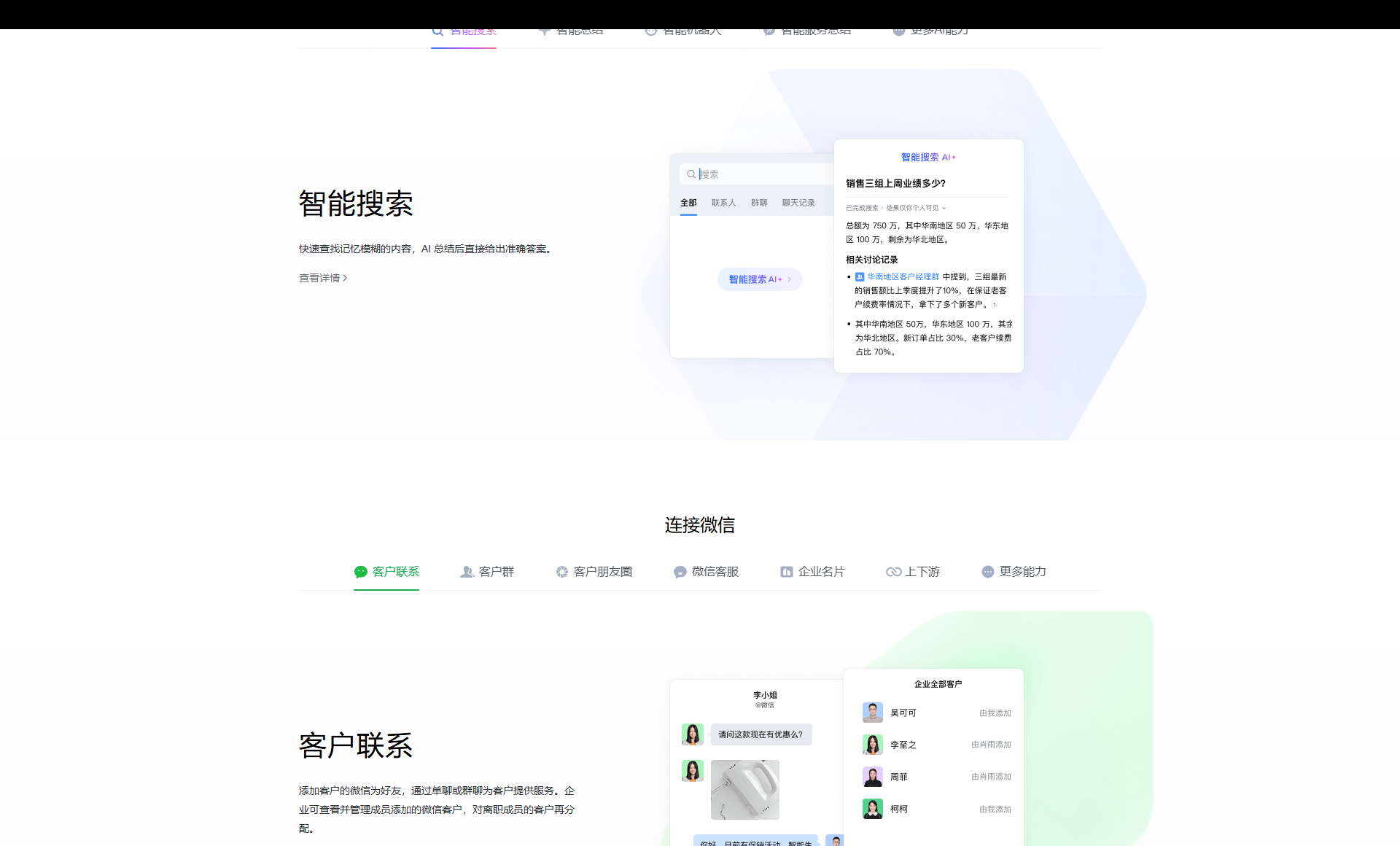This screenshot has height=846, width=1400.
Task: Click the 客户联系 large heading
Action: [356, 745]
